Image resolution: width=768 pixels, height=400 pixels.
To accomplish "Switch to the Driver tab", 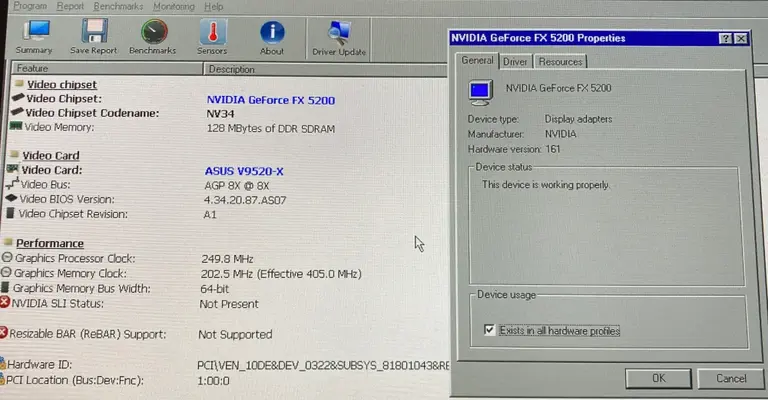I will [x=515, y=62].
